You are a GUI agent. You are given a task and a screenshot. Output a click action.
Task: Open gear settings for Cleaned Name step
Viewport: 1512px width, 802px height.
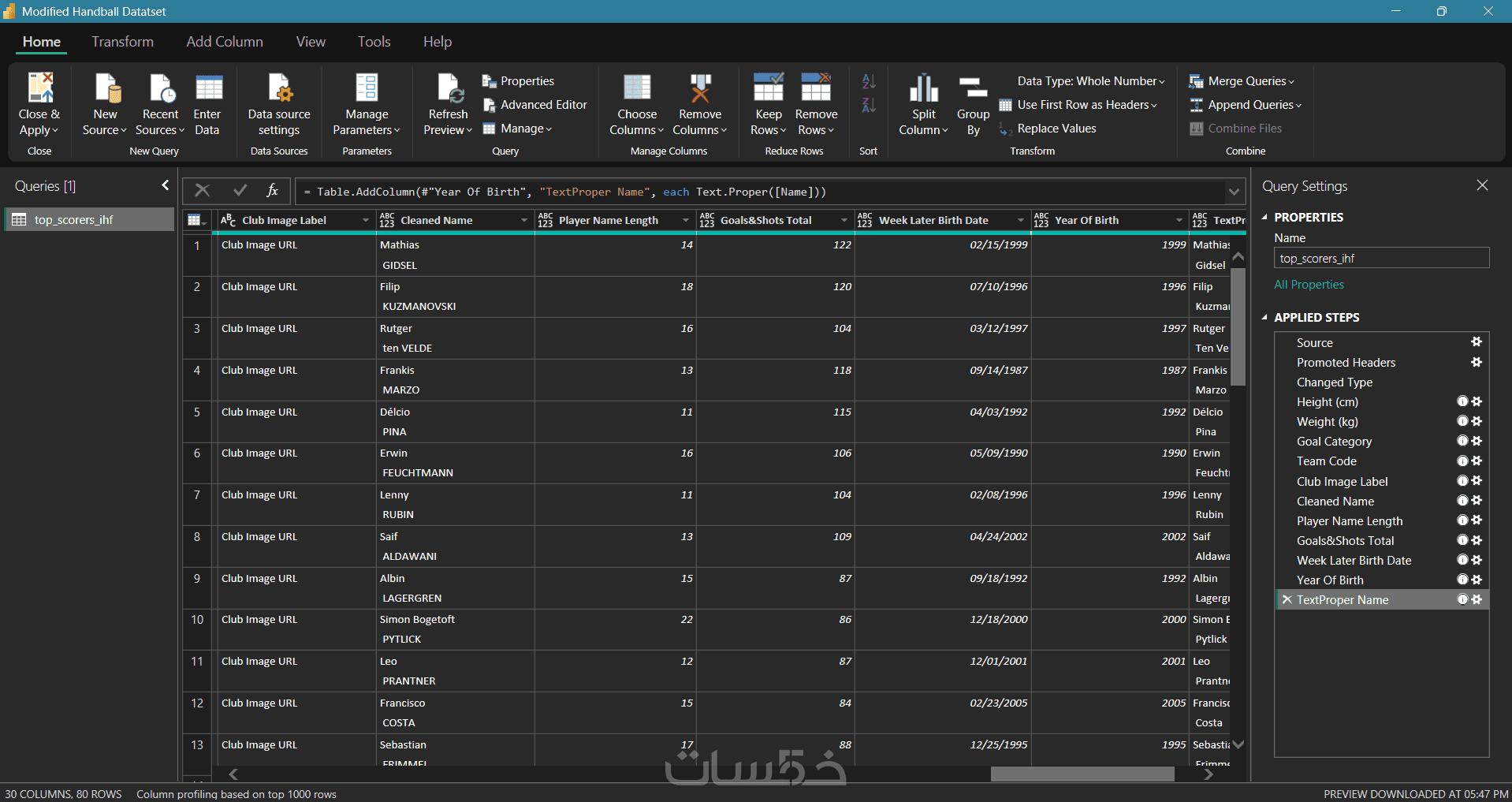point(1477,501)
